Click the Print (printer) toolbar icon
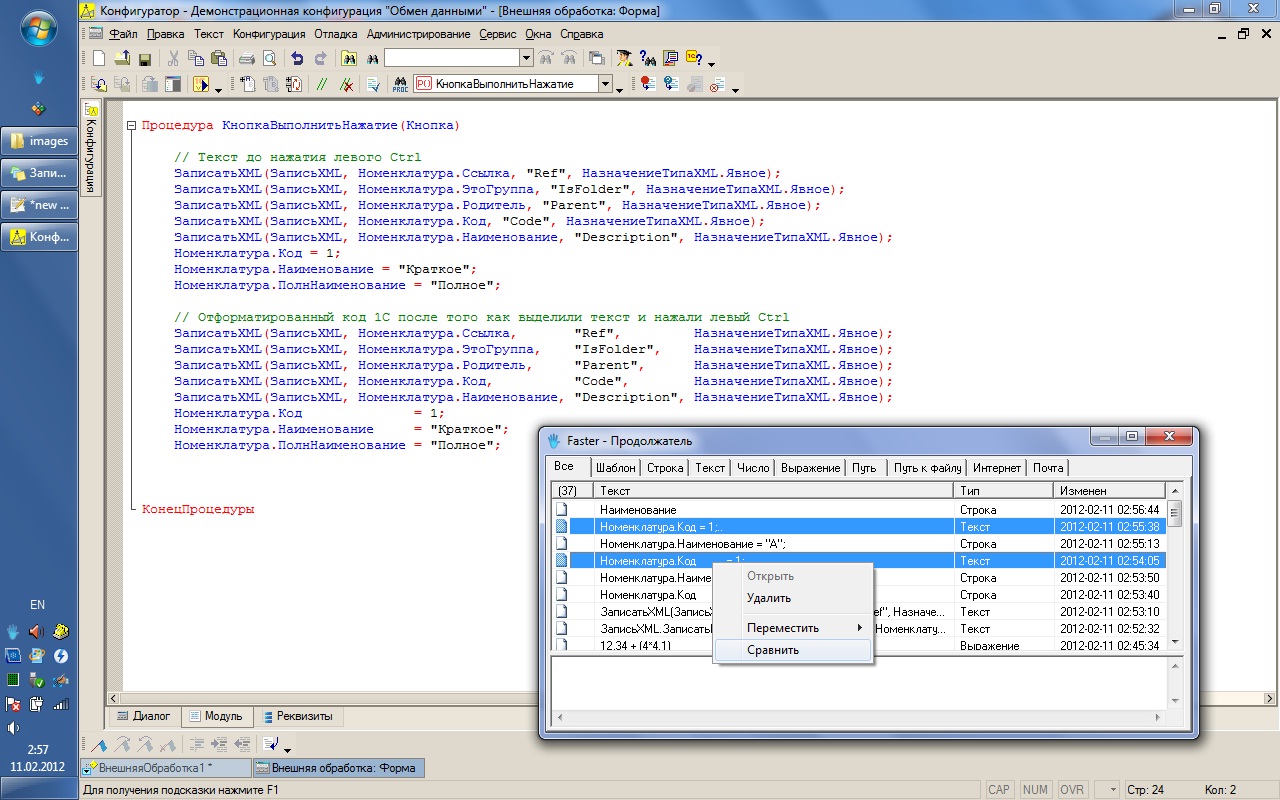The width and height of the screenshot is (1280, 800). [246, 59]
